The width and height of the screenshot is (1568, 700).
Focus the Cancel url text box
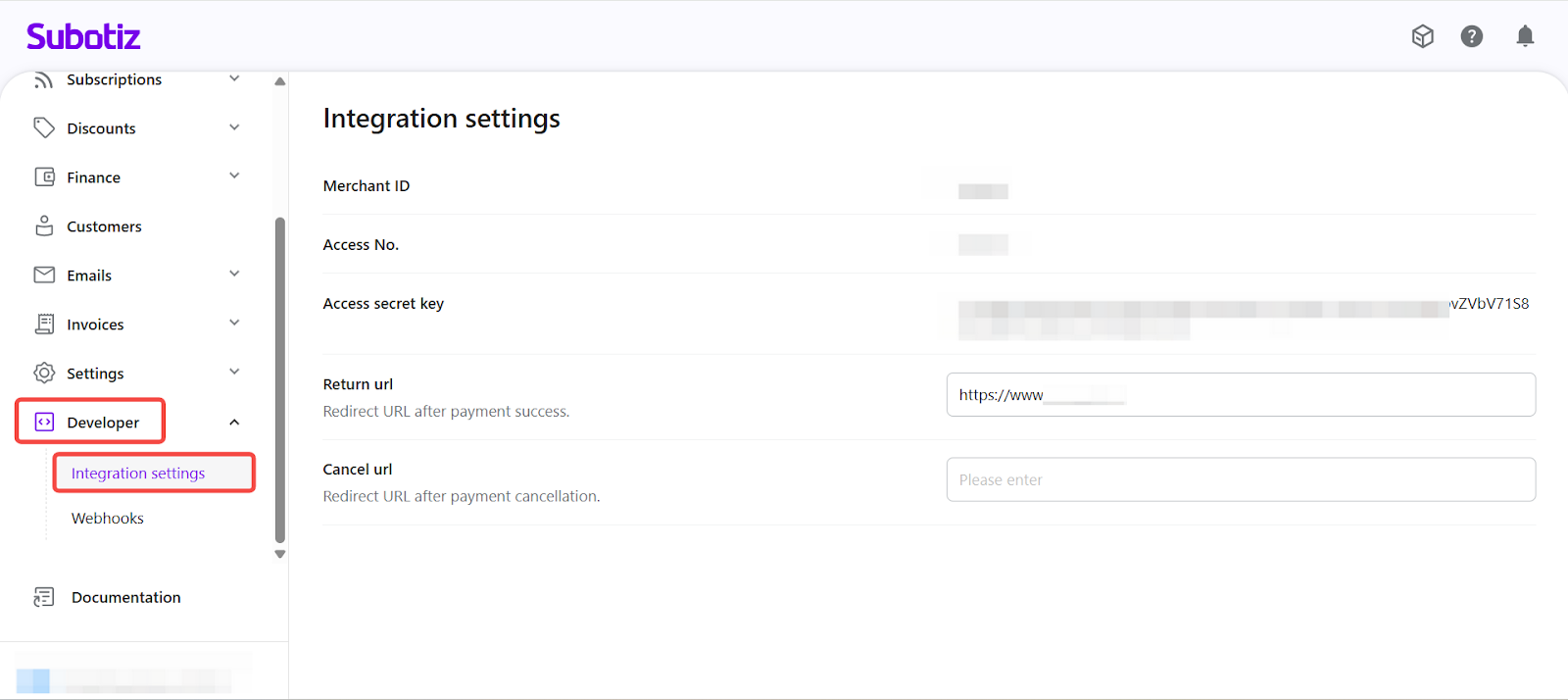[1240, 479]
